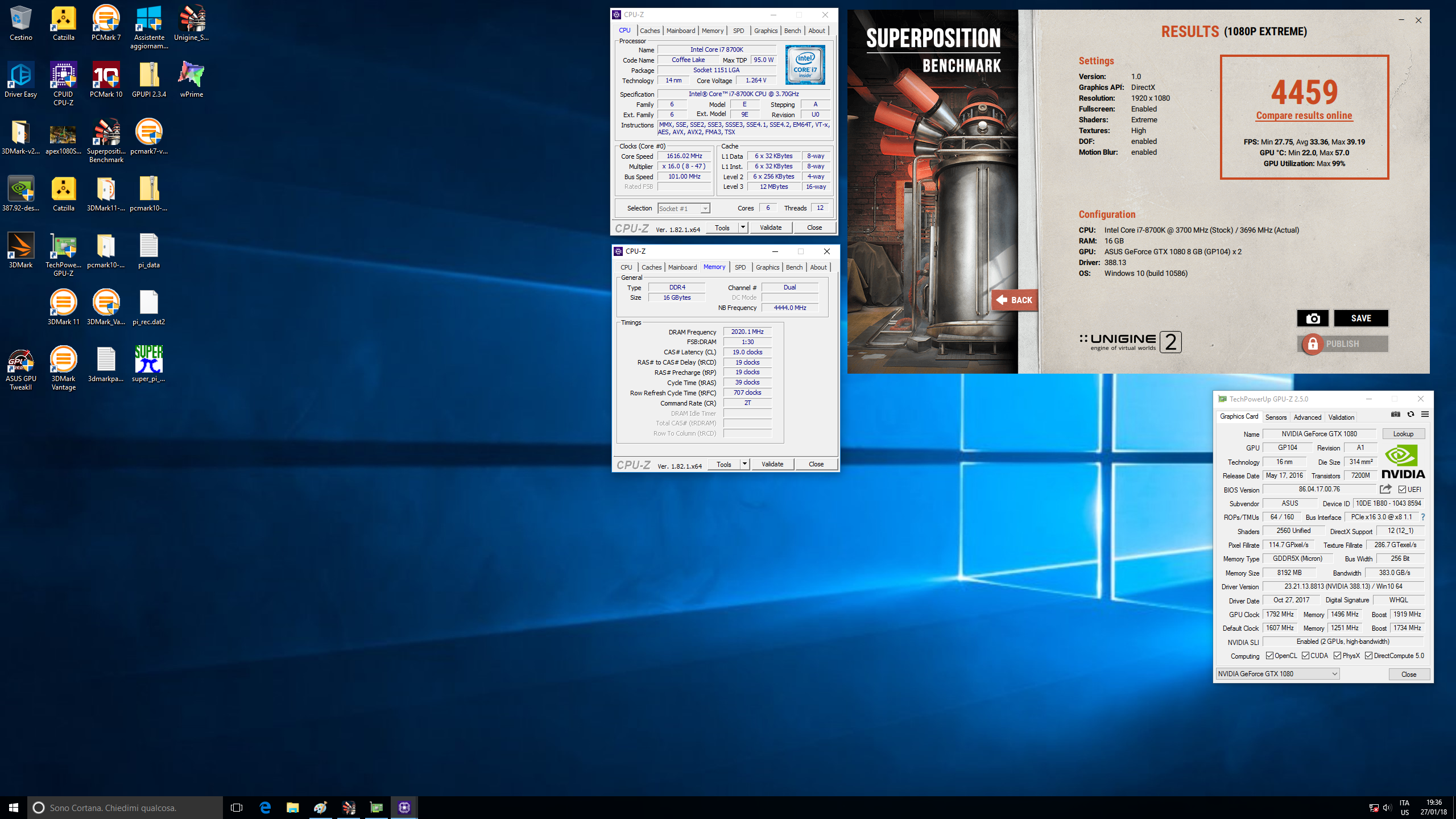The height and width of the screenshot is (819, 1456).
Task: Click the Bus Interface question mark in GPU-Z
Action: [1423, 517]
